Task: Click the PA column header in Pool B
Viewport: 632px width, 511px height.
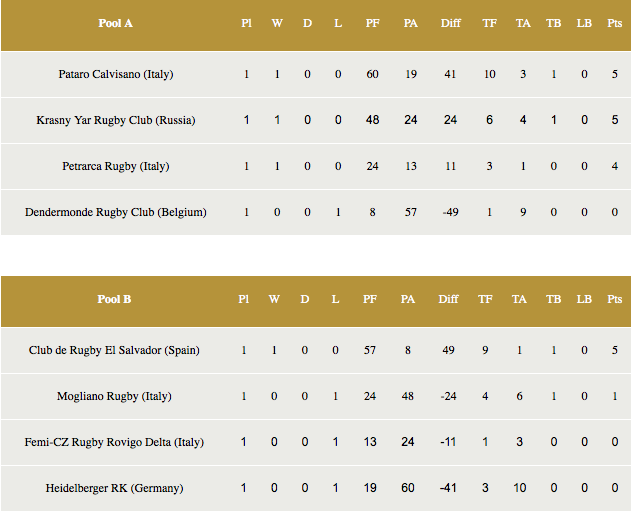Action: point(407,299)
